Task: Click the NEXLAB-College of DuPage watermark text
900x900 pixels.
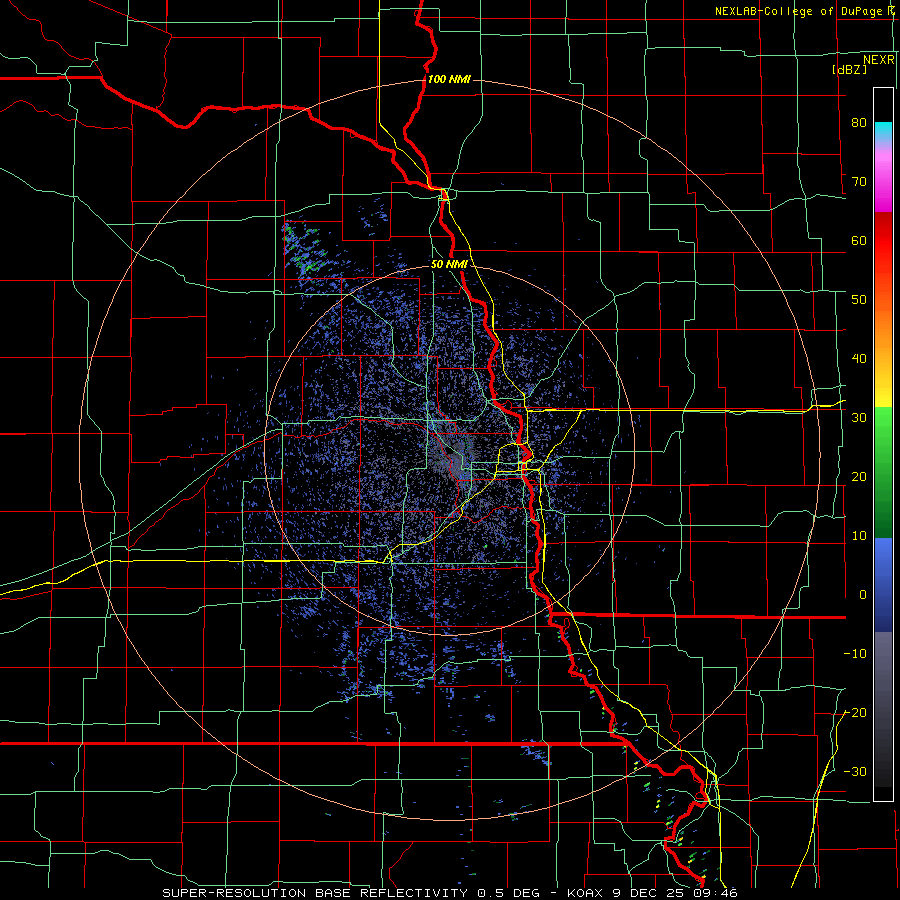Action: tap(800, 11)
